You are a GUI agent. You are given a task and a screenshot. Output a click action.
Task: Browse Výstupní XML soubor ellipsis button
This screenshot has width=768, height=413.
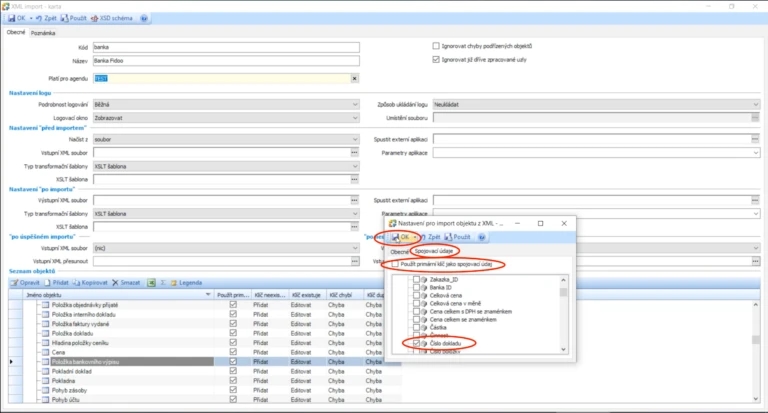(355, 200)
